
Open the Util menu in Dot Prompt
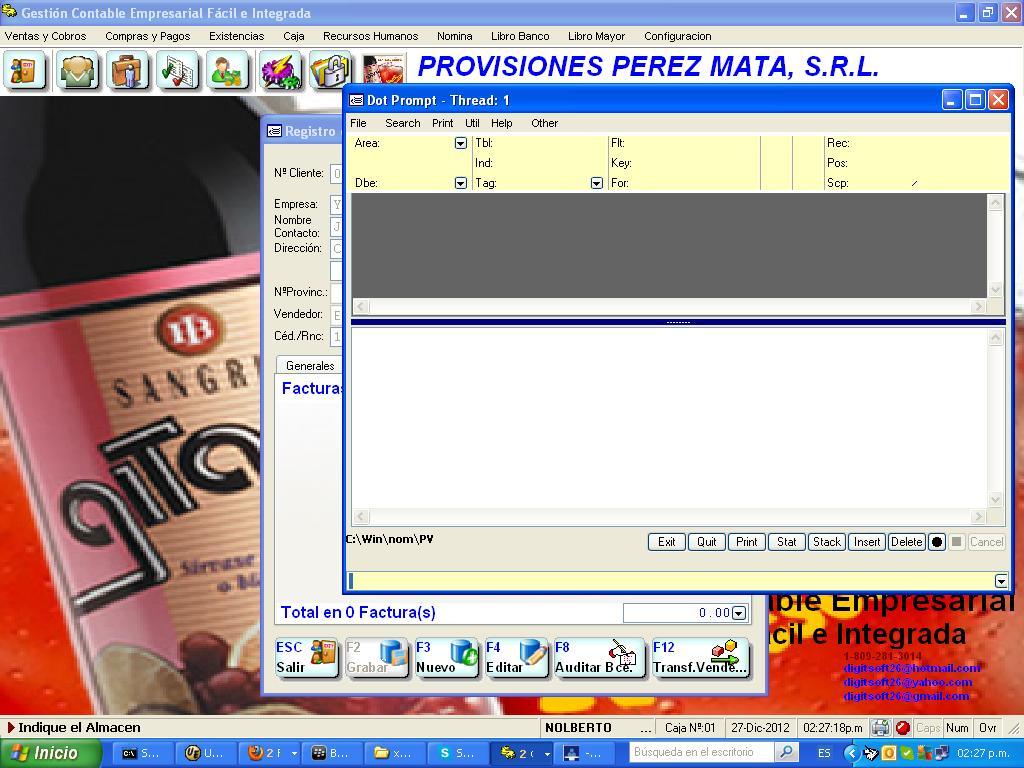(472, 123)
